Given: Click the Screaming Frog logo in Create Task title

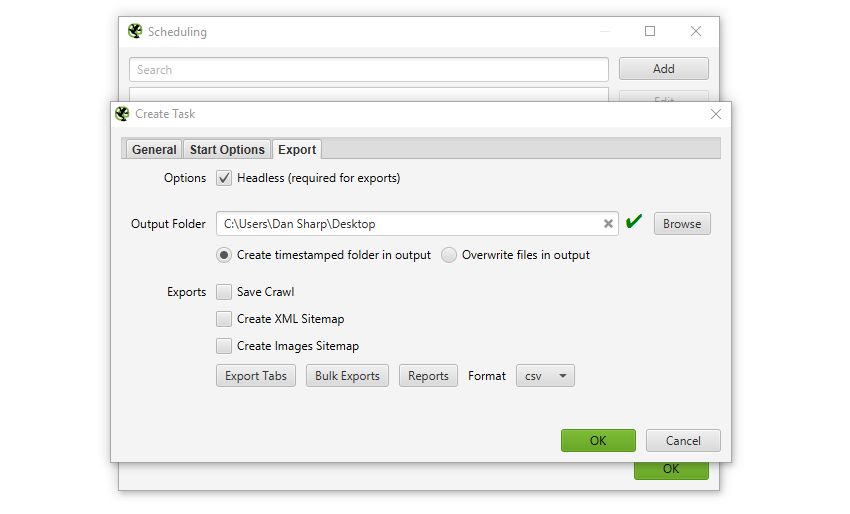Looking at the screenshot, I should tap(123, 114).
